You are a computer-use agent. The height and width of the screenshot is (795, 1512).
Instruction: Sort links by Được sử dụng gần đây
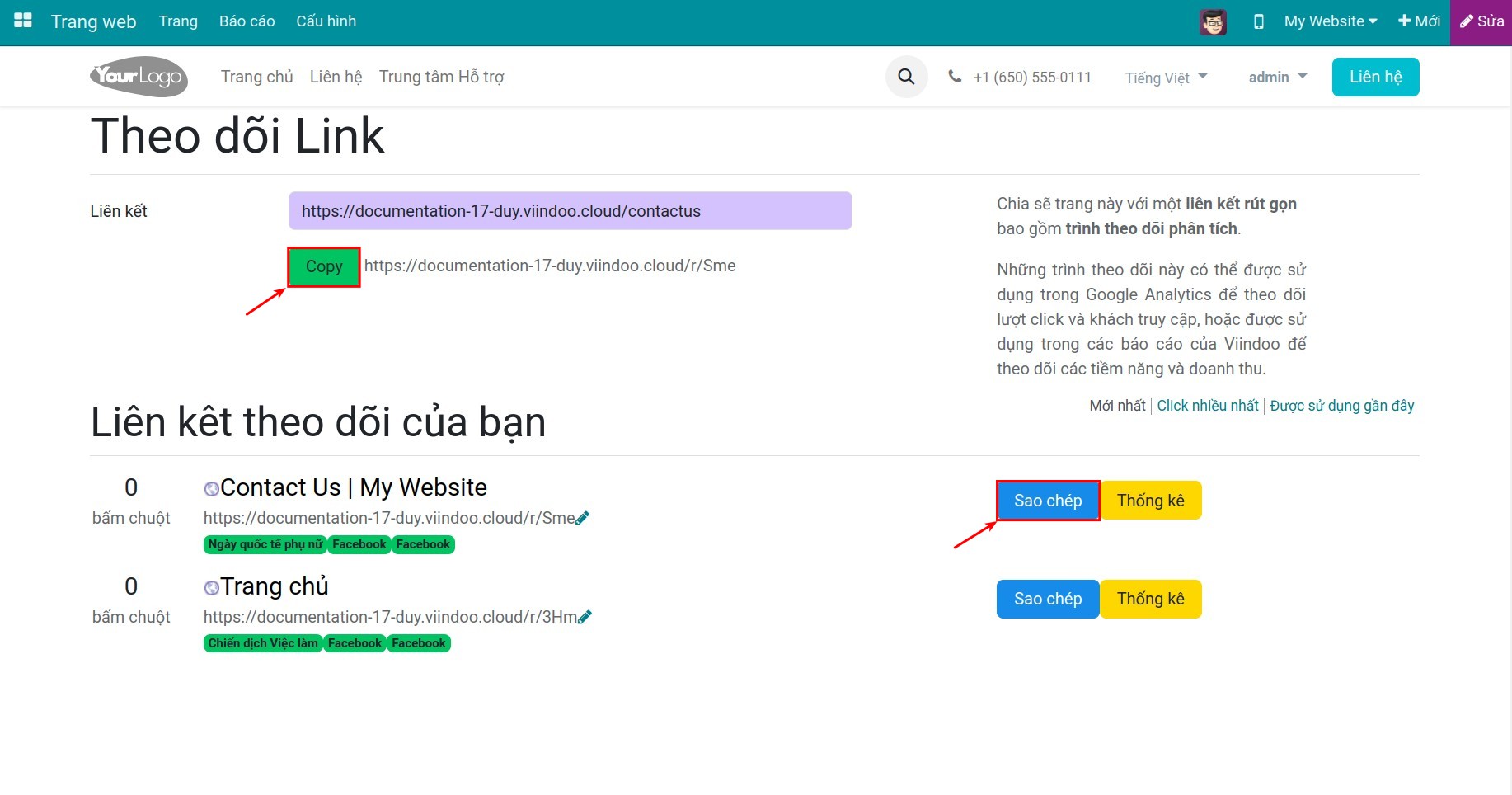1341,405
